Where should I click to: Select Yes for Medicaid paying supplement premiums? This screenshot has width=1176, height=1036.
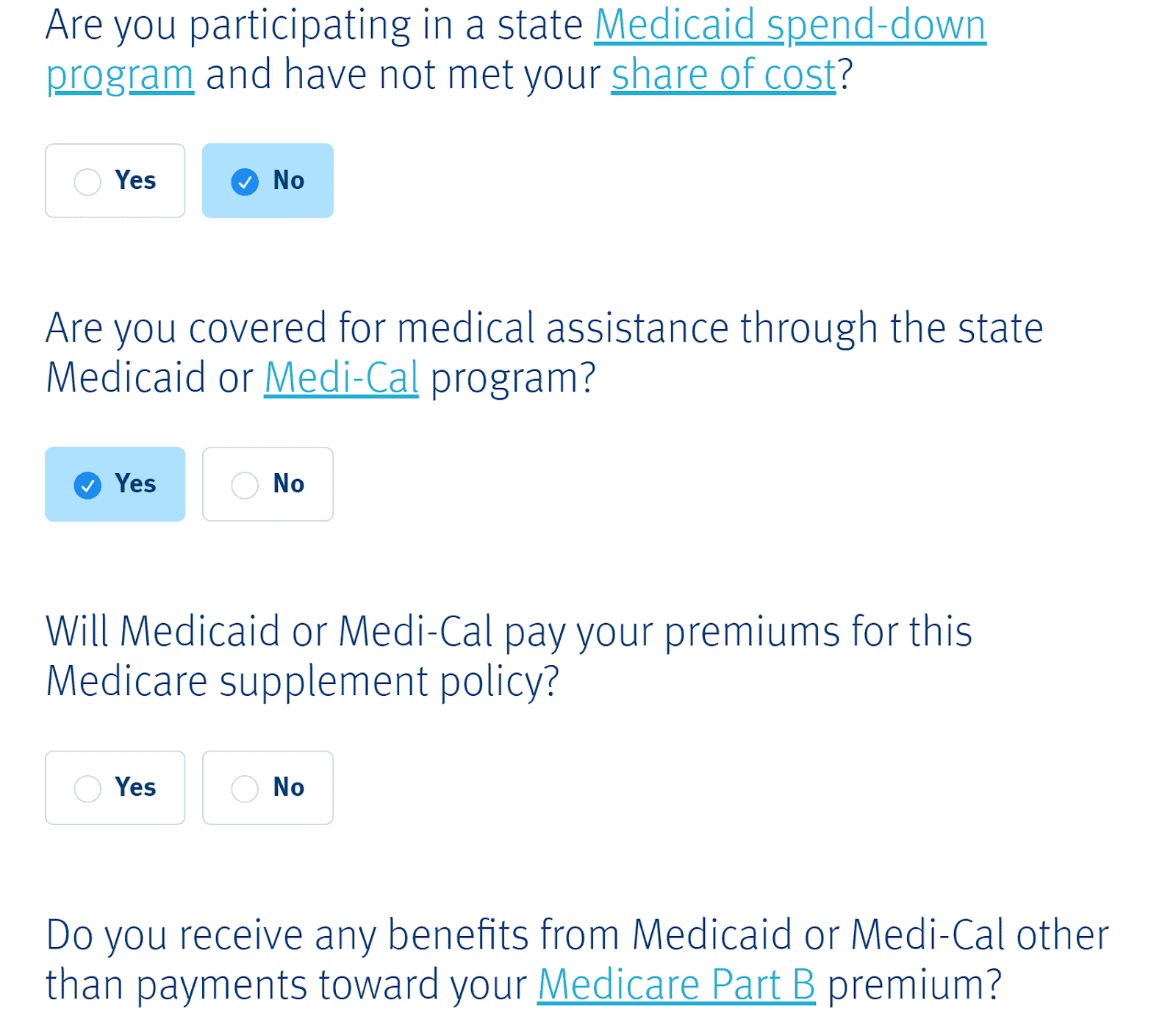[115, 788]
